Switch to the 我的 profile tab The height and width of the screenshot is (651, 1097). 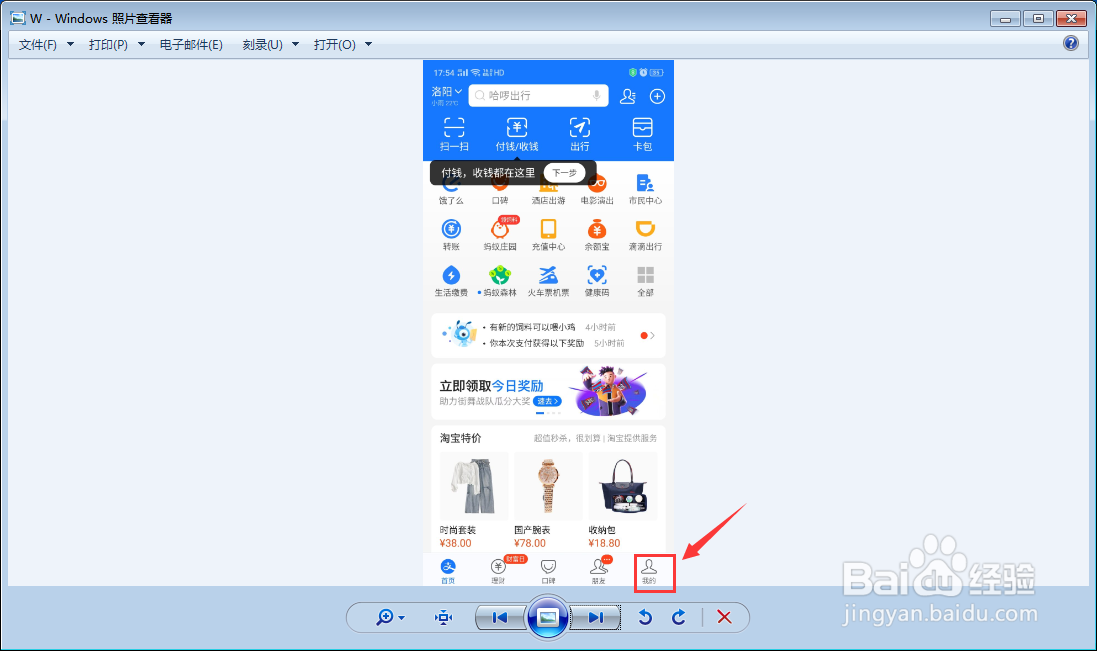[649, 571]
